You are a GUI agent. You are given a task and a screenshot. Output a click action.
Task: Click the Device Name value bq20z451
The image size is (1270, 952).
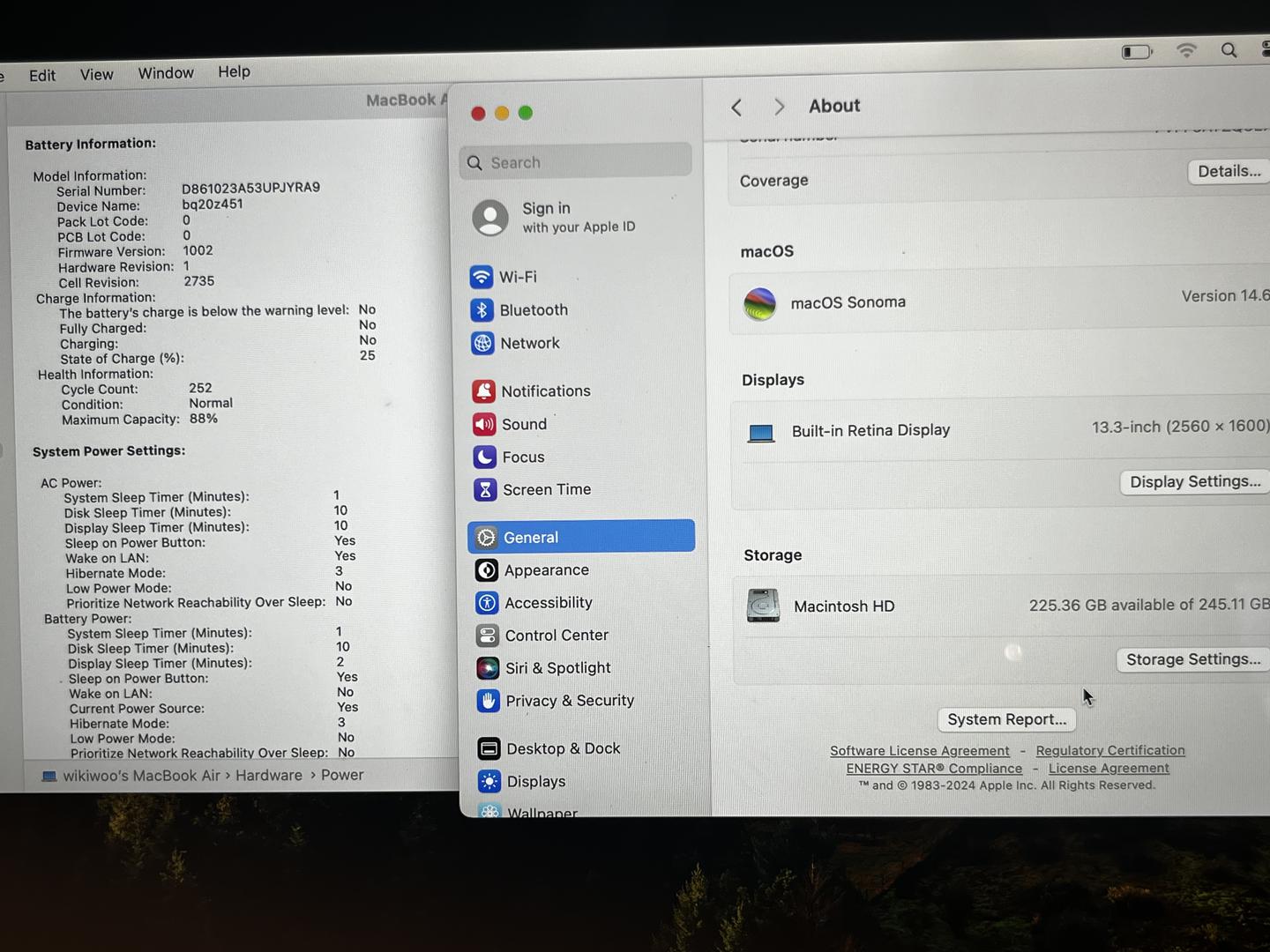(213, 204)
